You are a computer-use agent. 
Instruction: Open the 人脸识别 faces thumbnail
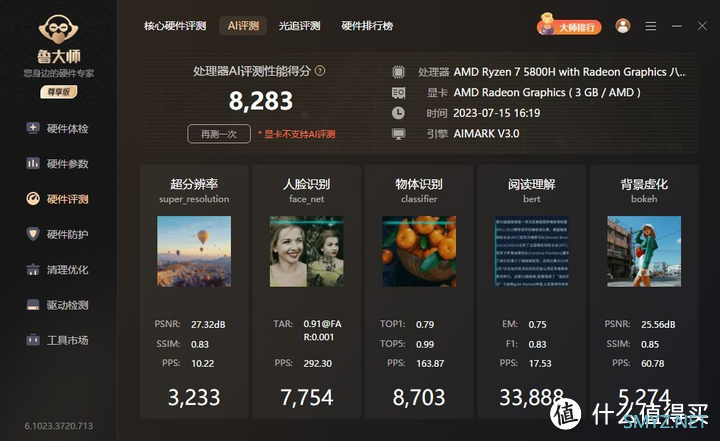306,251
